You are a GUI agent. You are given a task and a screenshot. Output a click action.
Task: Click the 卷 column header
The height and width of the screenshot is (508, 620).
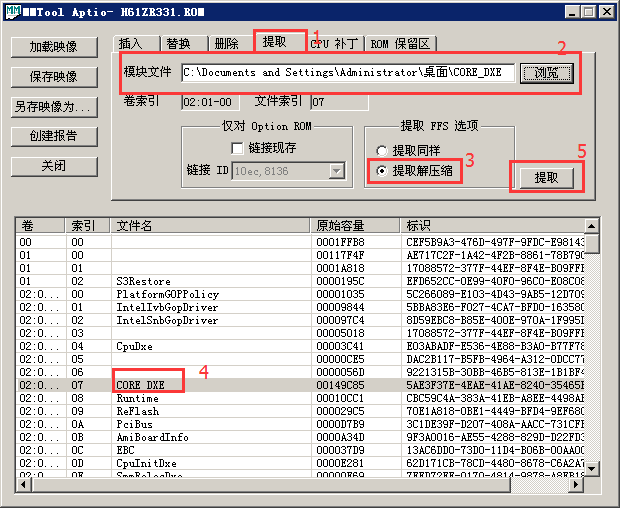click(x=40, y=226)
